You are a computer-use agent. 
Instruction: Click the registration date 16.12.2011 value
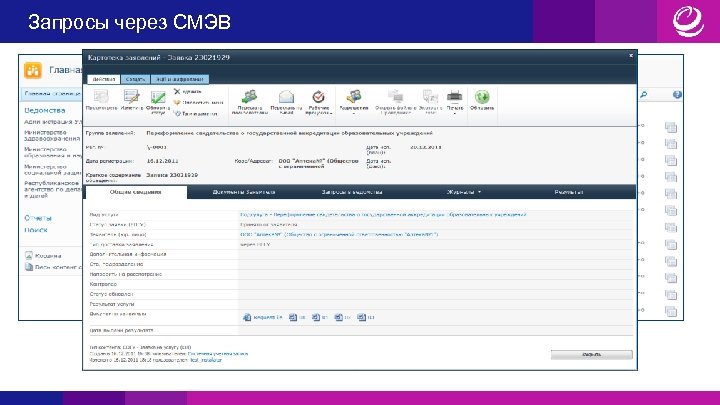click(x=163, y=161)
